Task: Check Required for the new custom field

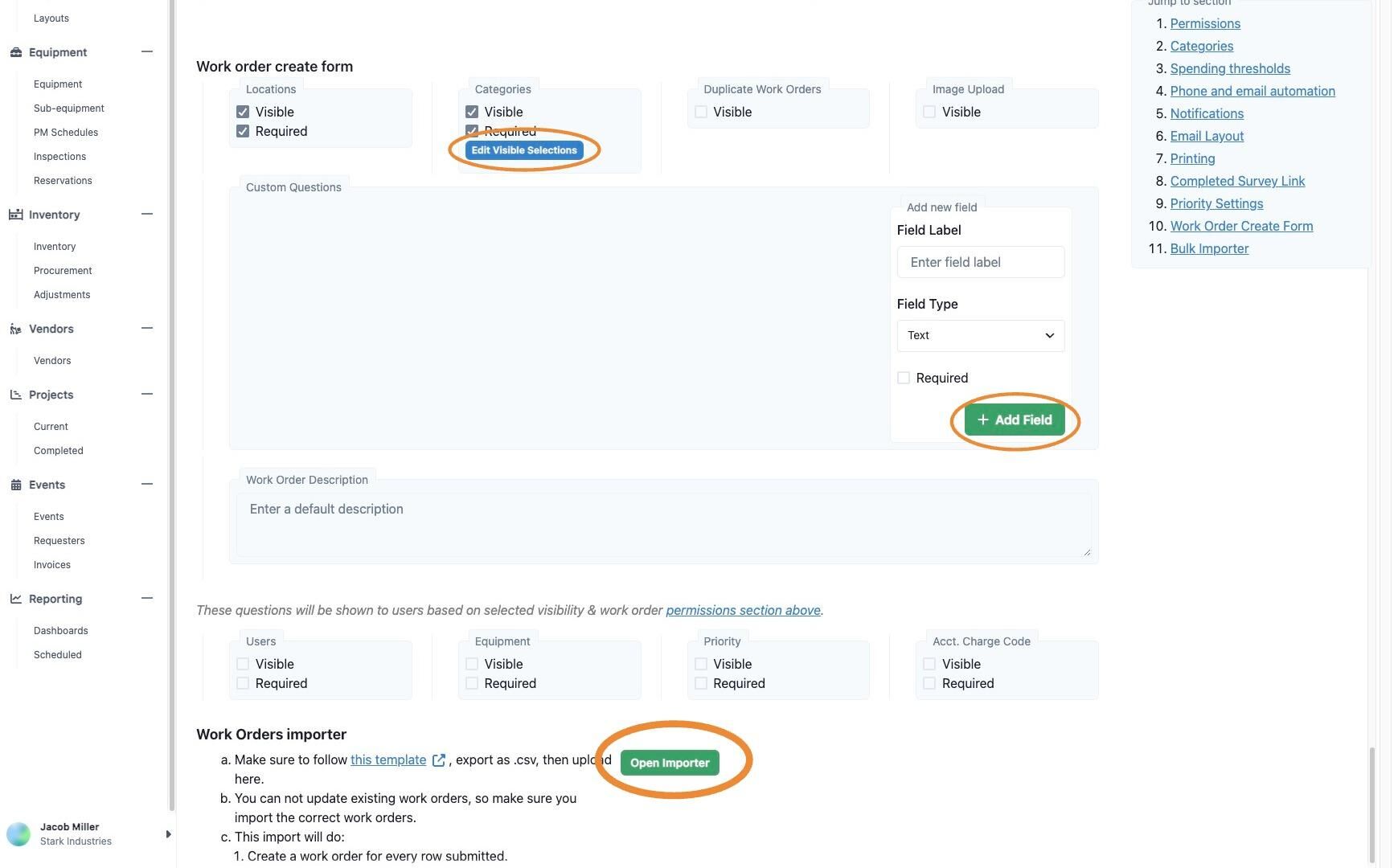Action: tap(904, 378)
